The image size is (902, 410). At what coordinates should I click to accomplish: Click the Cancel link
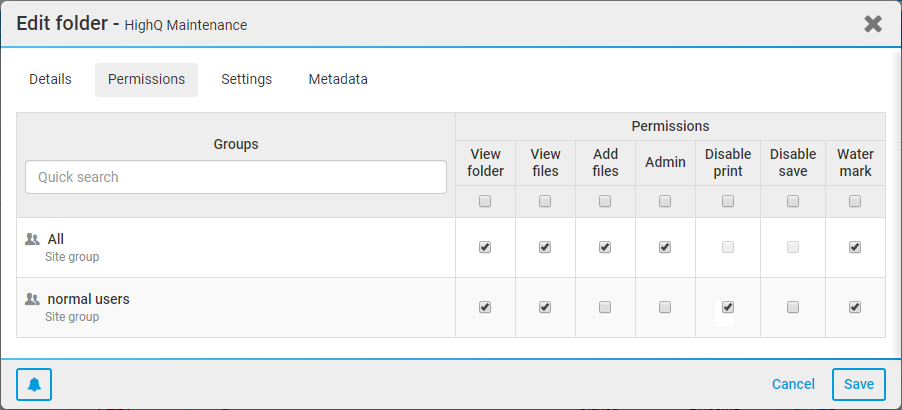pyautogui.click(x=793, y=384)
